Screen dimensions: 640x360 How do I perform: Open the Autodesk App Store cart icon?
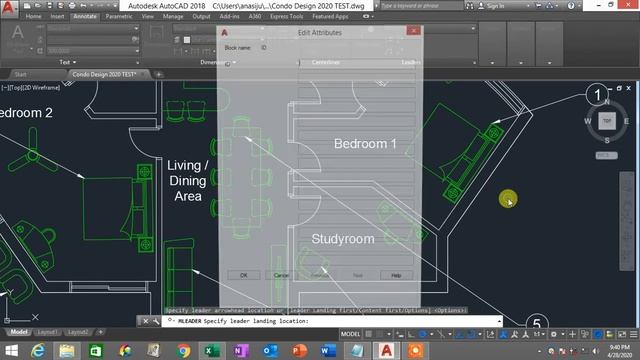click(x=539, y=6)
